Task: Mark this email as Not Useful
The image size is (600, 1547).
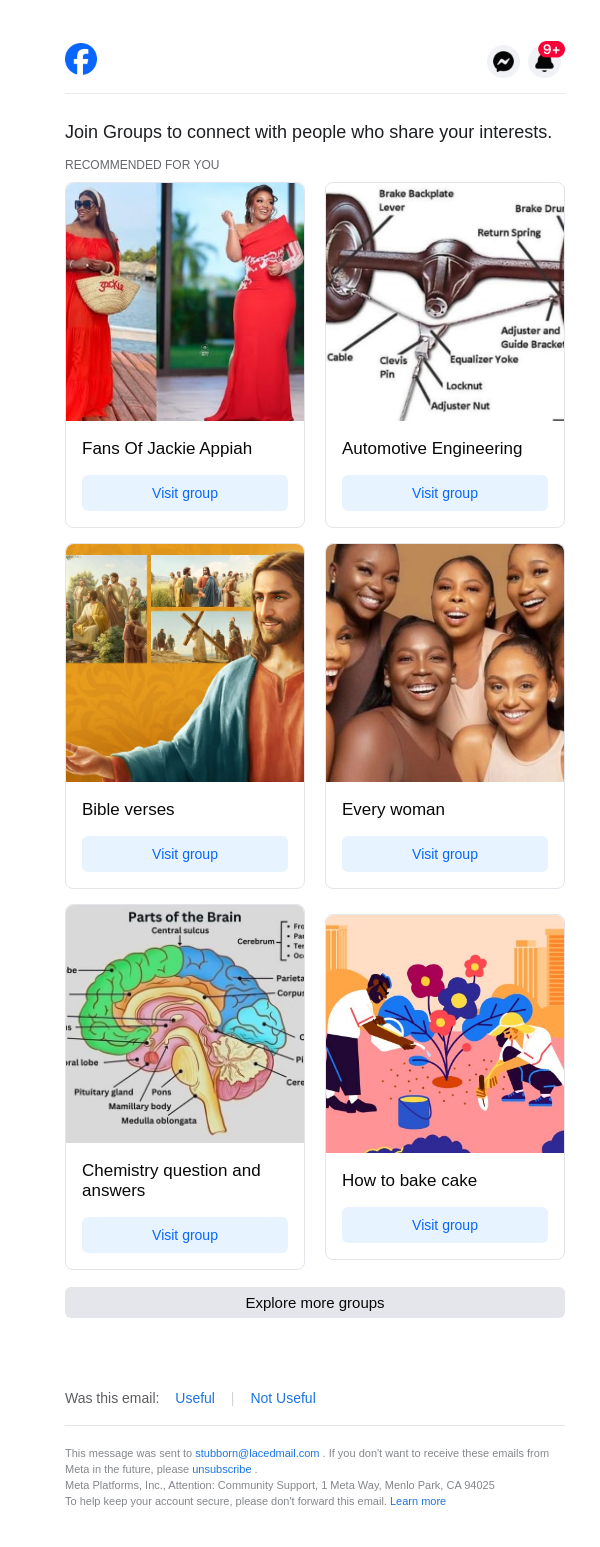Action: (x=283, y=1398)
